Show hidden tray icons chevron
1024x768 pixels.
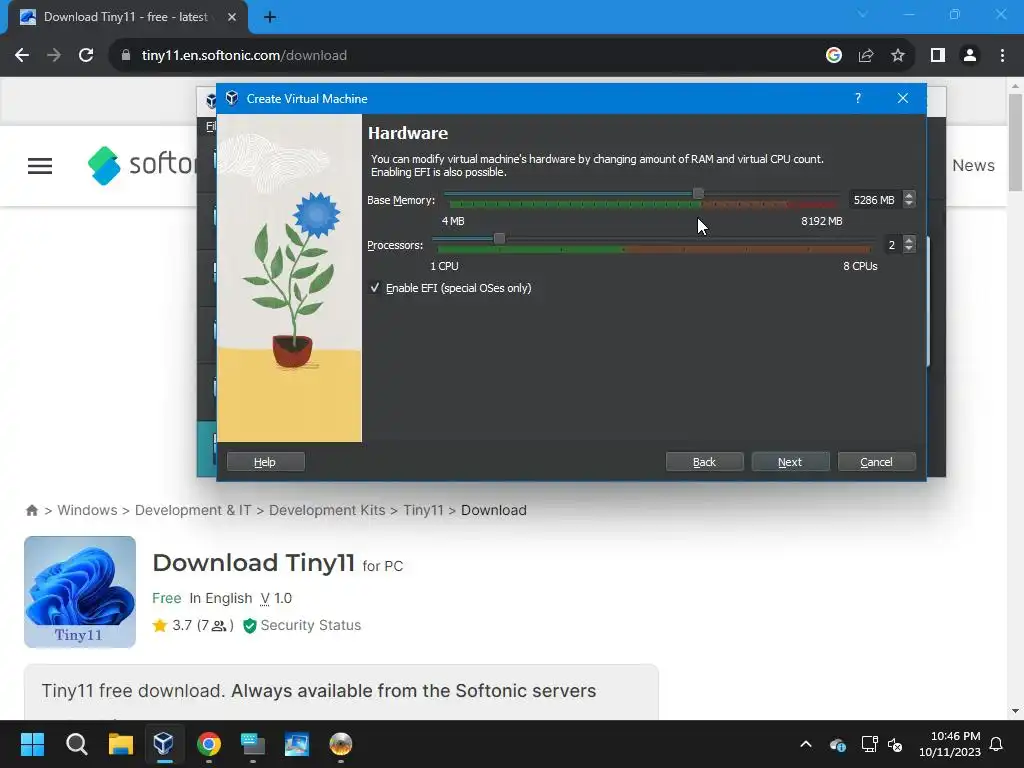pyautogui.click(x=806, y=744)
